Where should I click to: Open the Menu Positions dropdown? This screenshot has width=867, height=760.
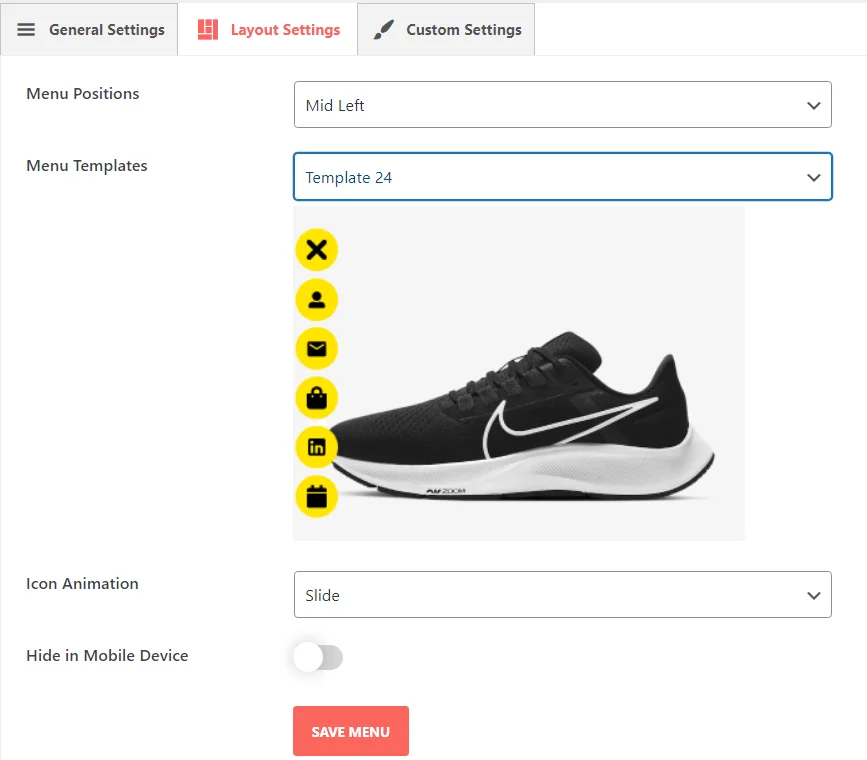click(x=562, y=105)
